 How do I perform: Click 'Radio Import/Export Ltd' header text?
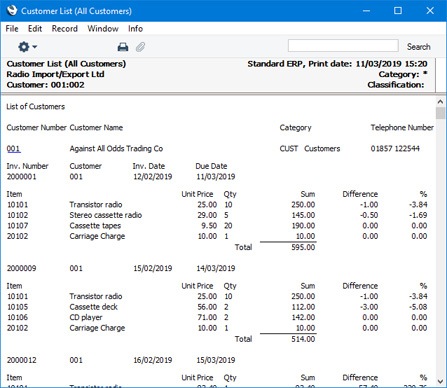click(55, 74)
